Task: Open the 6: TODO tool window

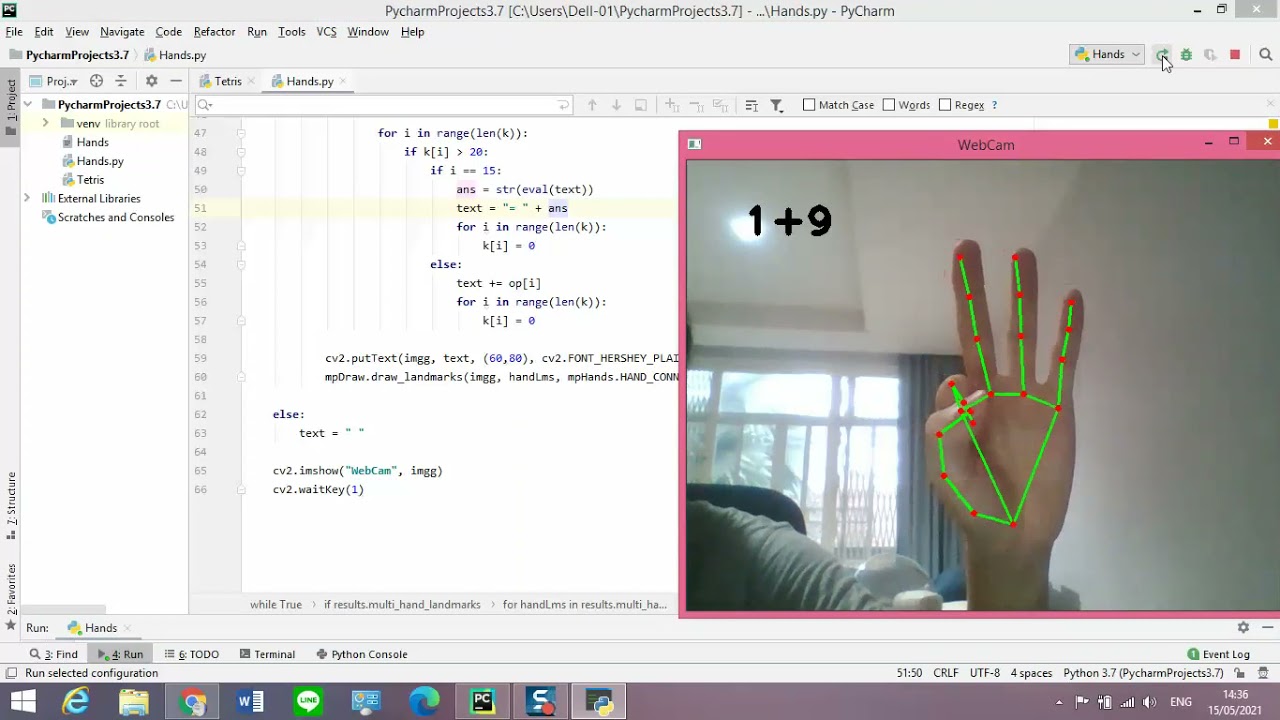Action: 191,654
